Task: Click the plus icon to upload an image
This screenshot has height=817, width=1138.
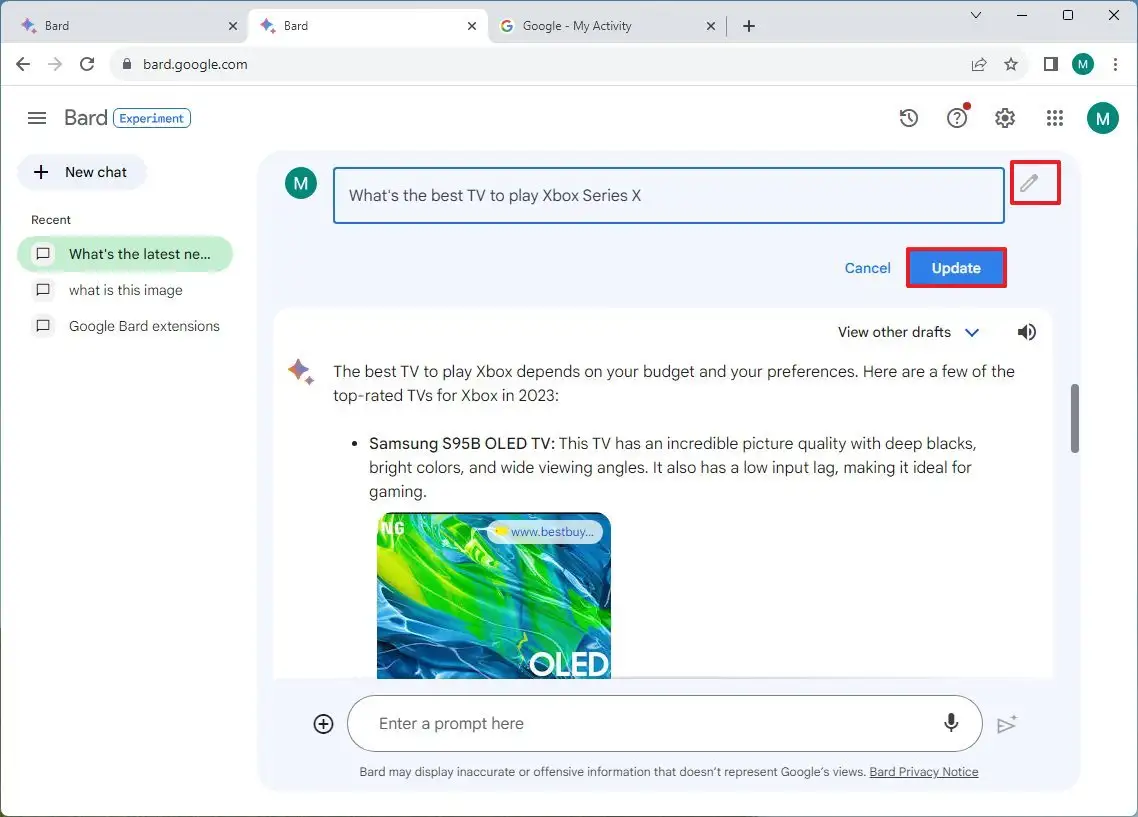Action: click(x=323, y=723)
